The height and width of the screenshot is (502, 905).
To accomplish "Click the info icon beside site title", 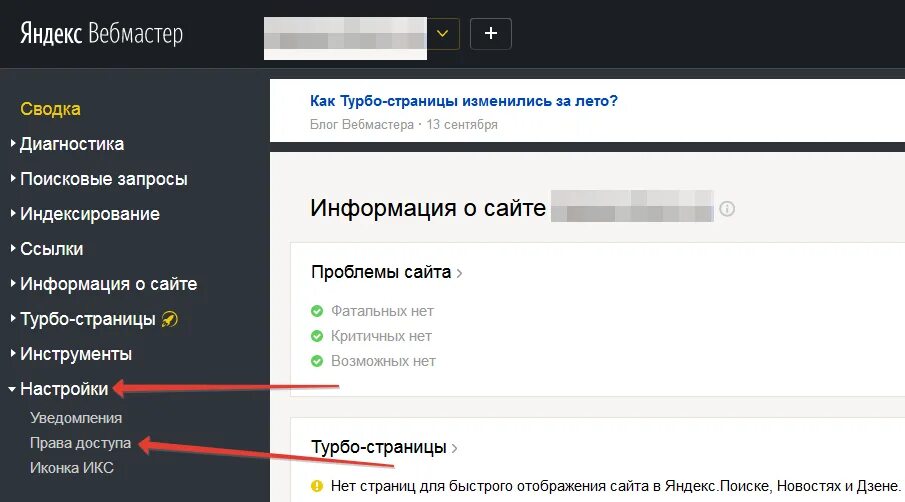I will [727, 208].
